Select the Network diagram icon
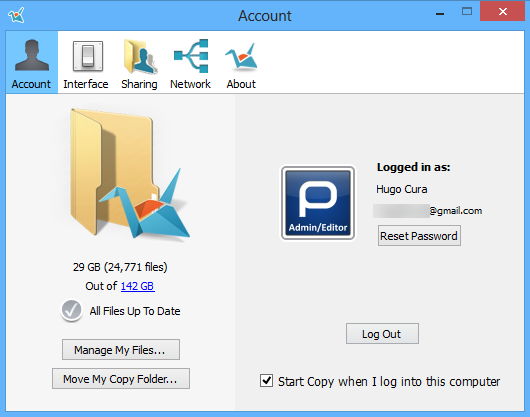 191,56
